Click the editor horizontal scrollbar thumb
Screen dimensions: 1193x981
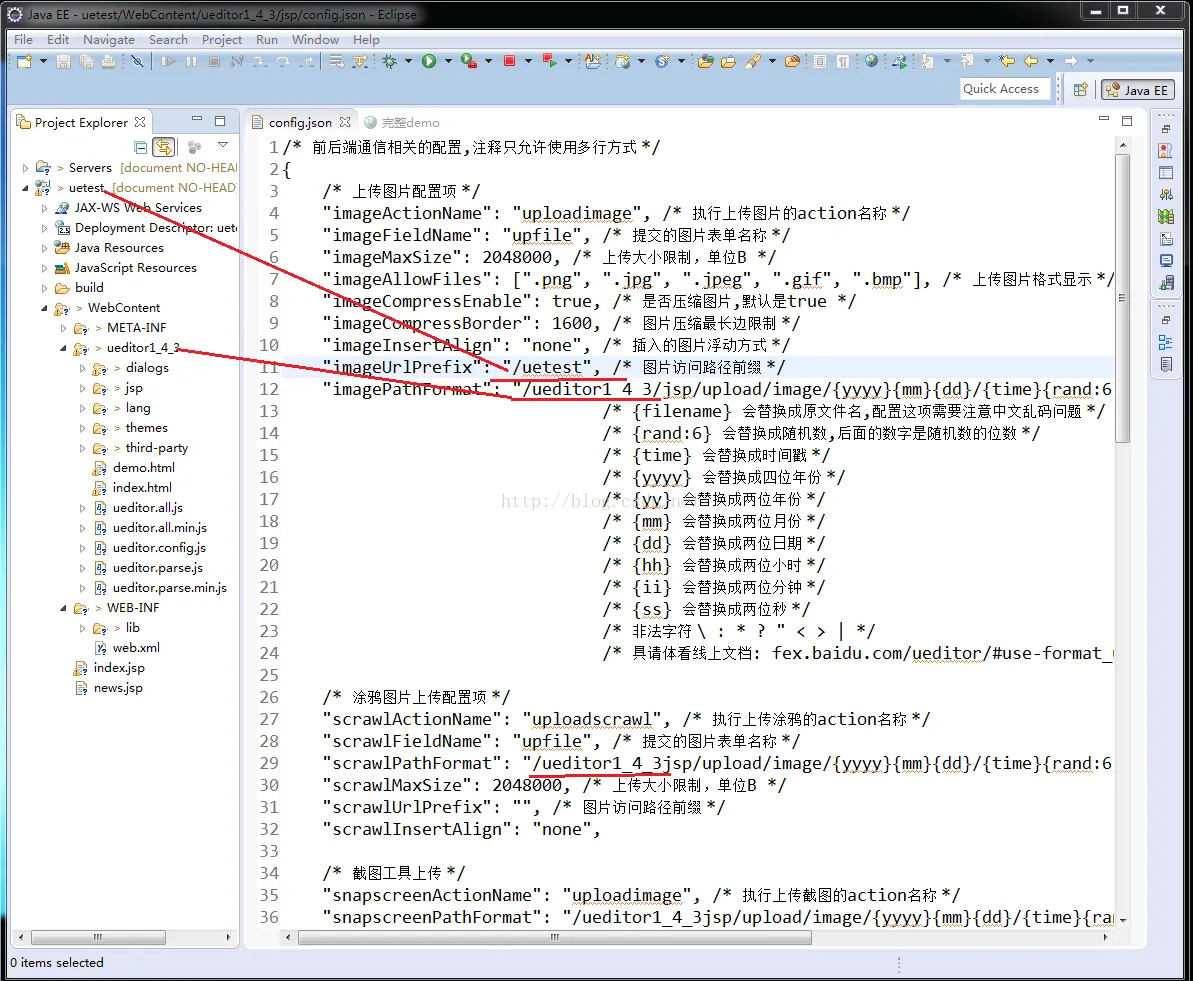(555, 938)
